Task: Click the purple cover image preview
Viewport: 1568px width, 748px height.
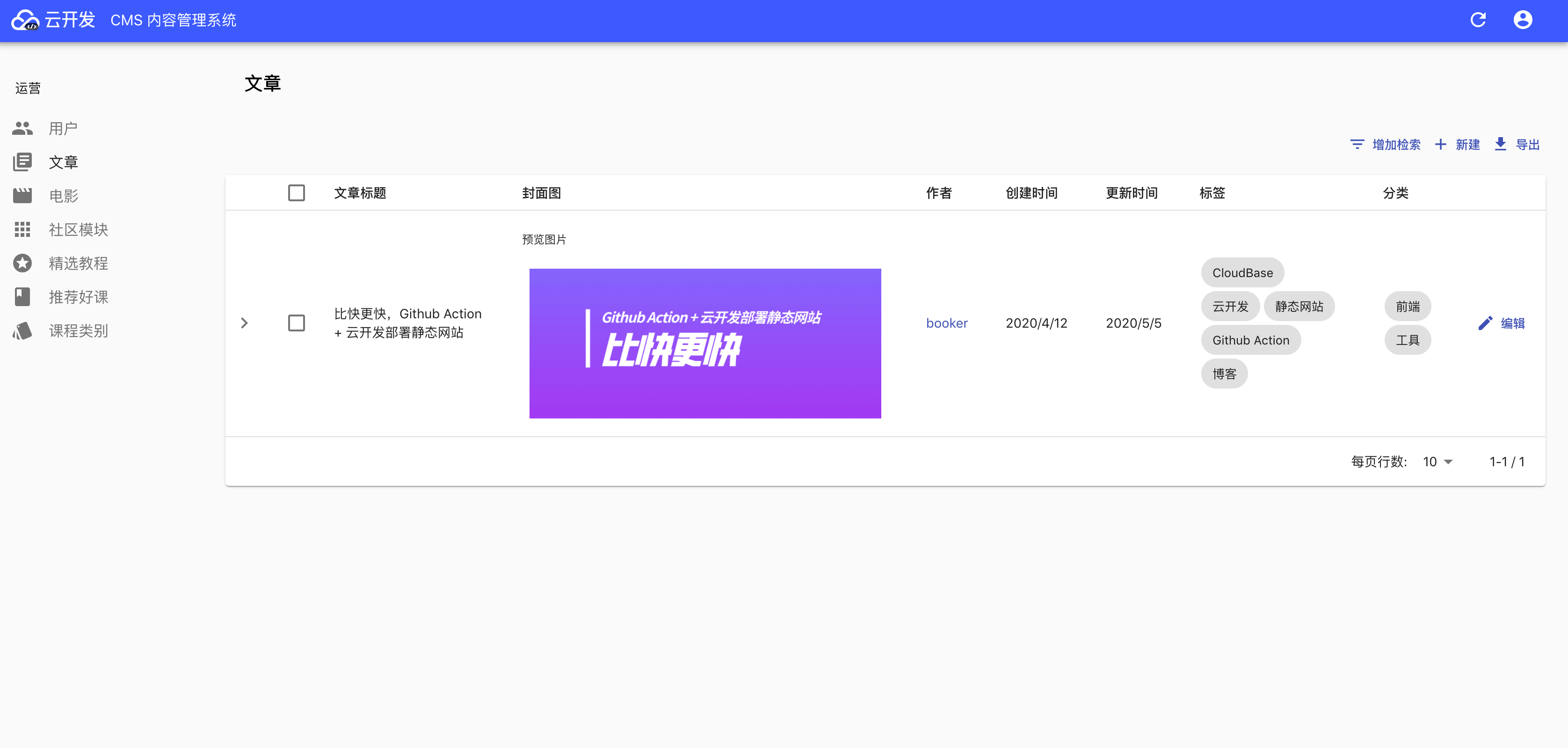Action: pyautogui.click(x=705, y=343)
